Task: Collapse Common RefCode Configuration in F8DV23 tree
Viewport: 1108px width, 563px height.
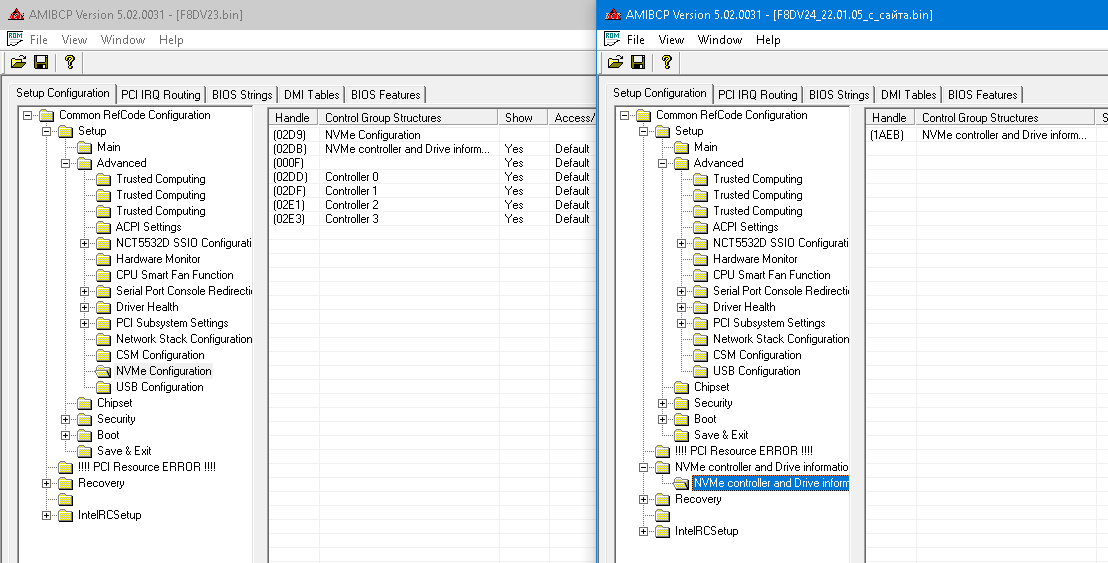Action: pos(27,115)
